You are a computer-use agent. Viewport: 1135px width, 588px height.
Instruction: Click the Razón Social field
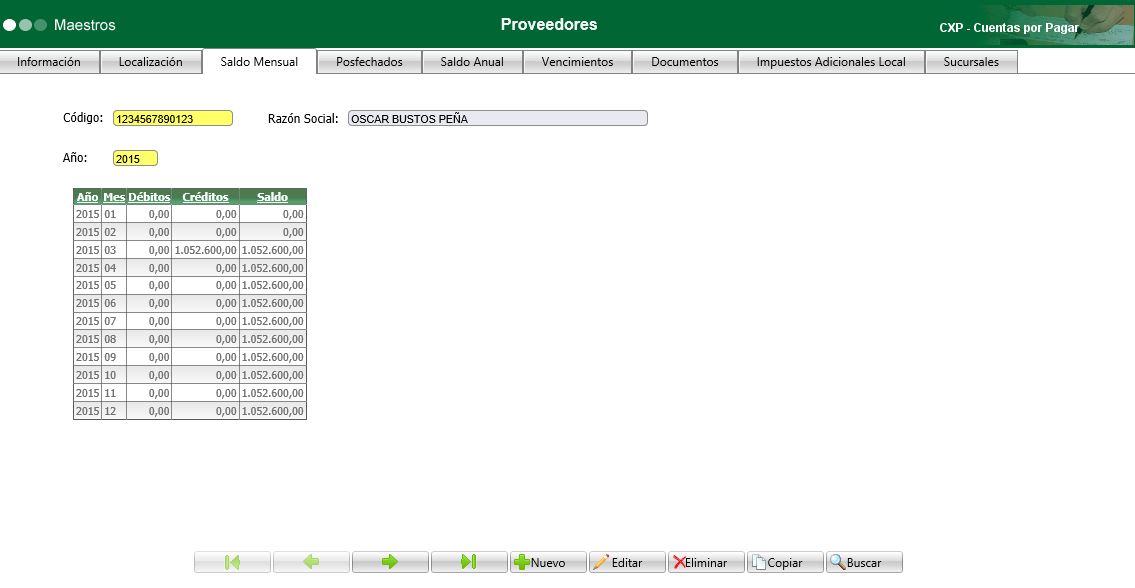coord(498,119)
